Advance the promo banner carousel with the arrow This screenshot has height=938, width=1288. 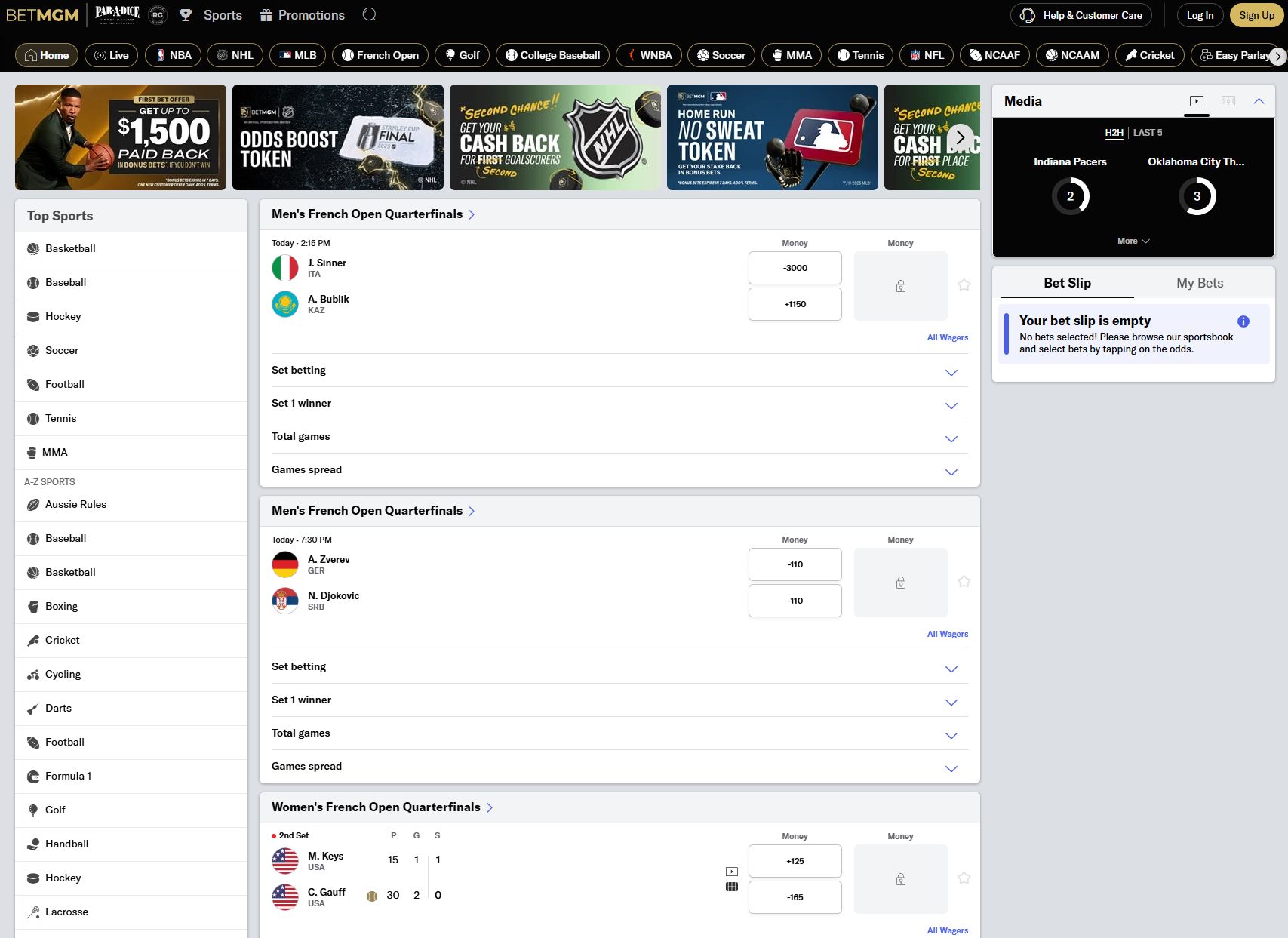point(960,137)
